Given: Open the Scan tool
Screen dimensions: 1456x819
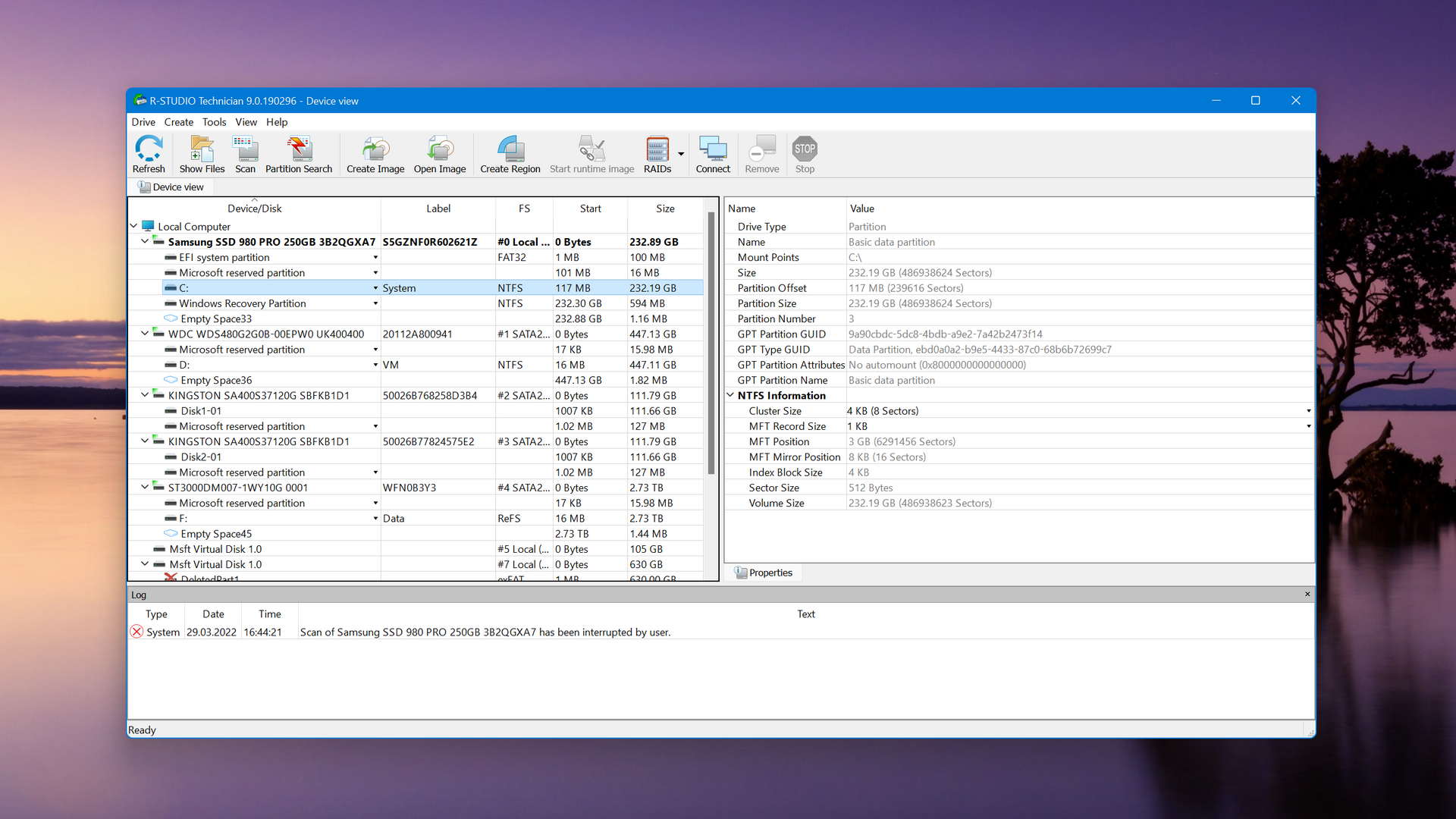Looking at the screenshot, I should (x=244, y=155).
